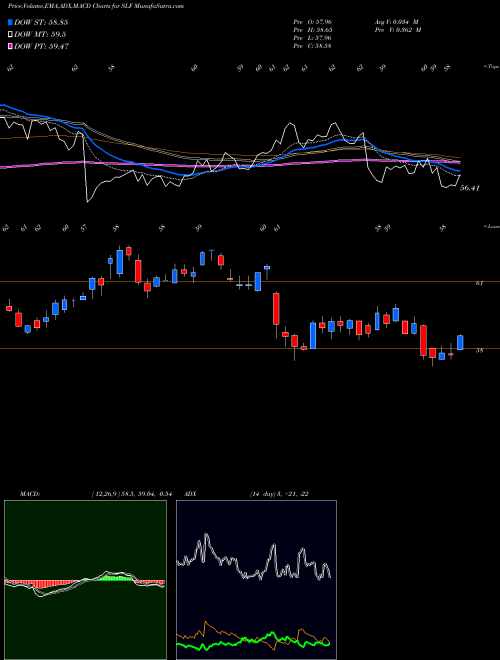Click the ADX (14 day) values text
Viewport: 500px width, 660px height.
[x=279, y=494]
